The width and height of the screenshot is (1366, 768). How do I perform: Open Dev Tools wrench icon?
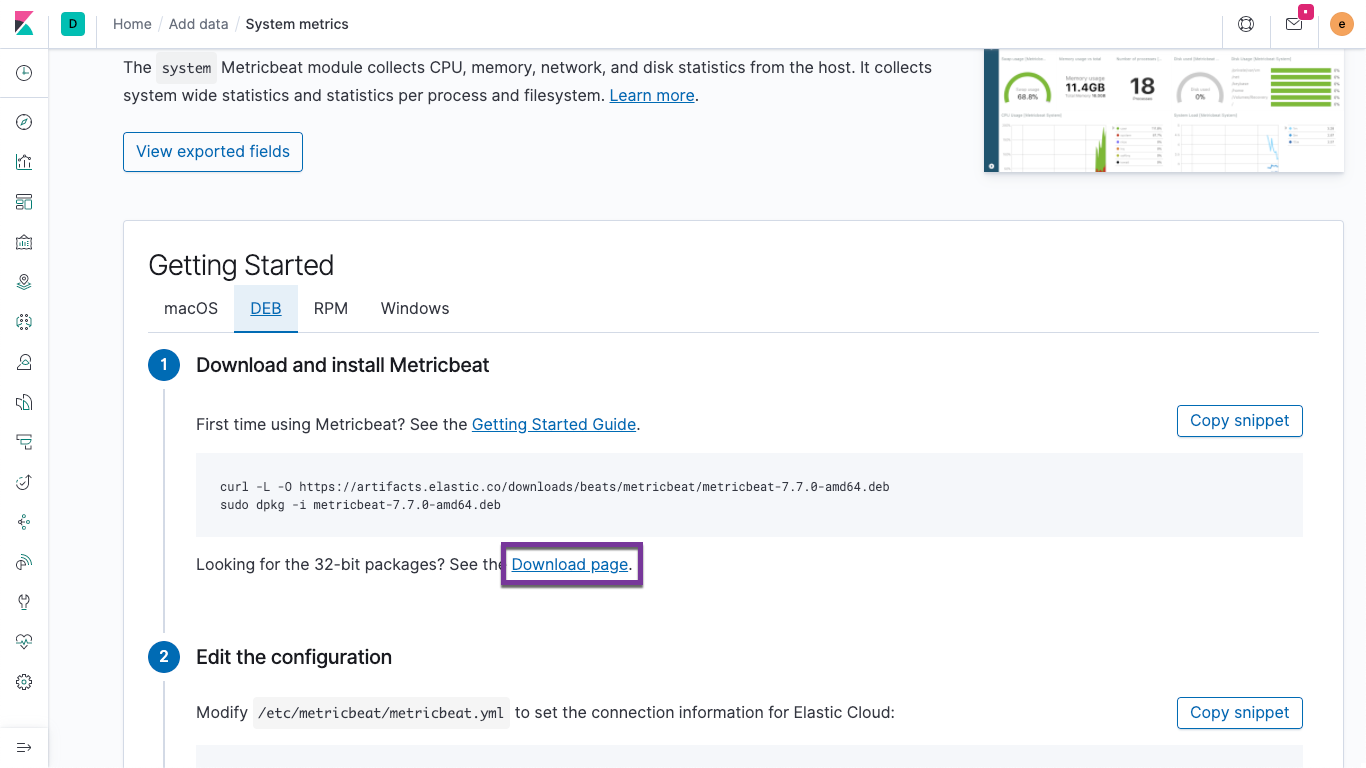point(24,602)
